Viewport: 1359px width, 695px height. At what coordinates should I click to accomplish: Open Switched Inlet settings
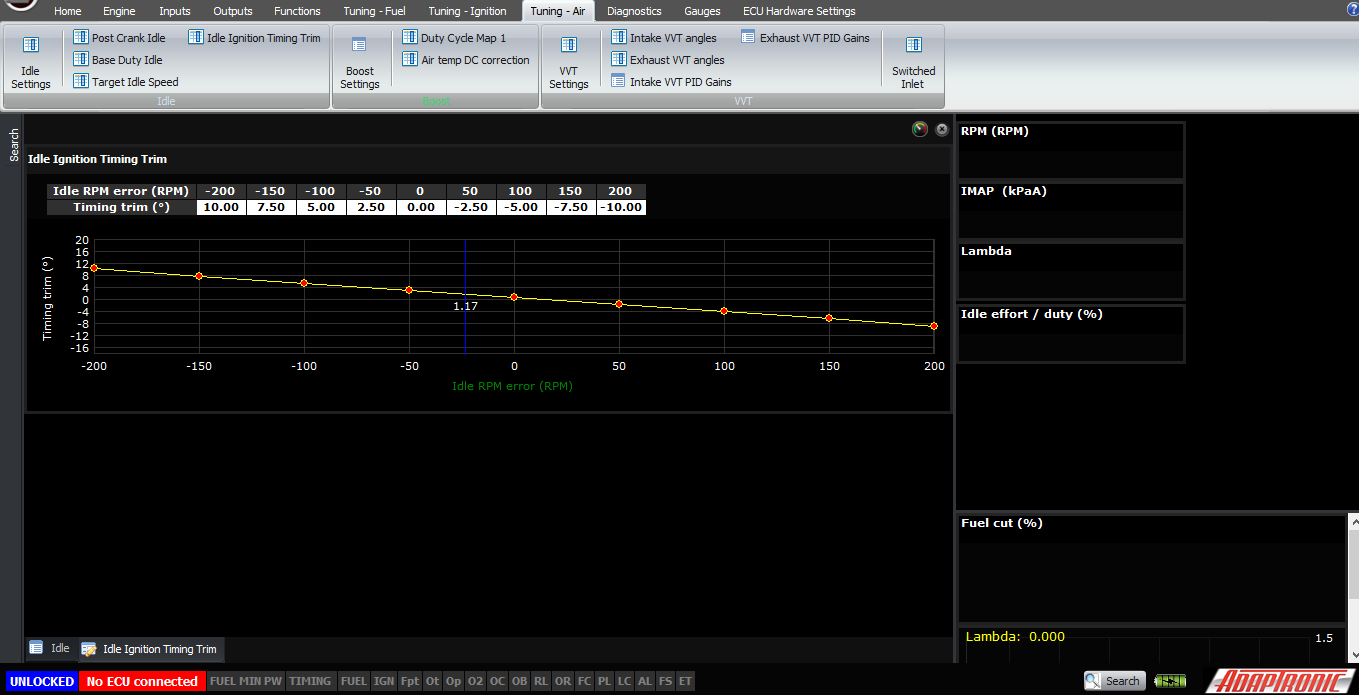pyautogui.click(x=913, y=62)
